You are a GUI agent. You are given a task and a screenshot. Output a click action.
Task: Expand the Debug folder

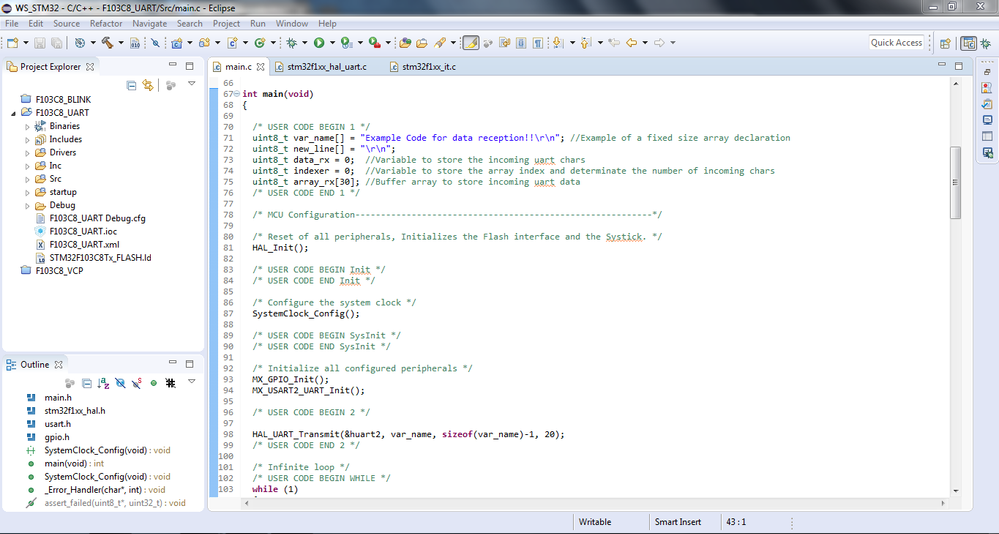(27, 205)
